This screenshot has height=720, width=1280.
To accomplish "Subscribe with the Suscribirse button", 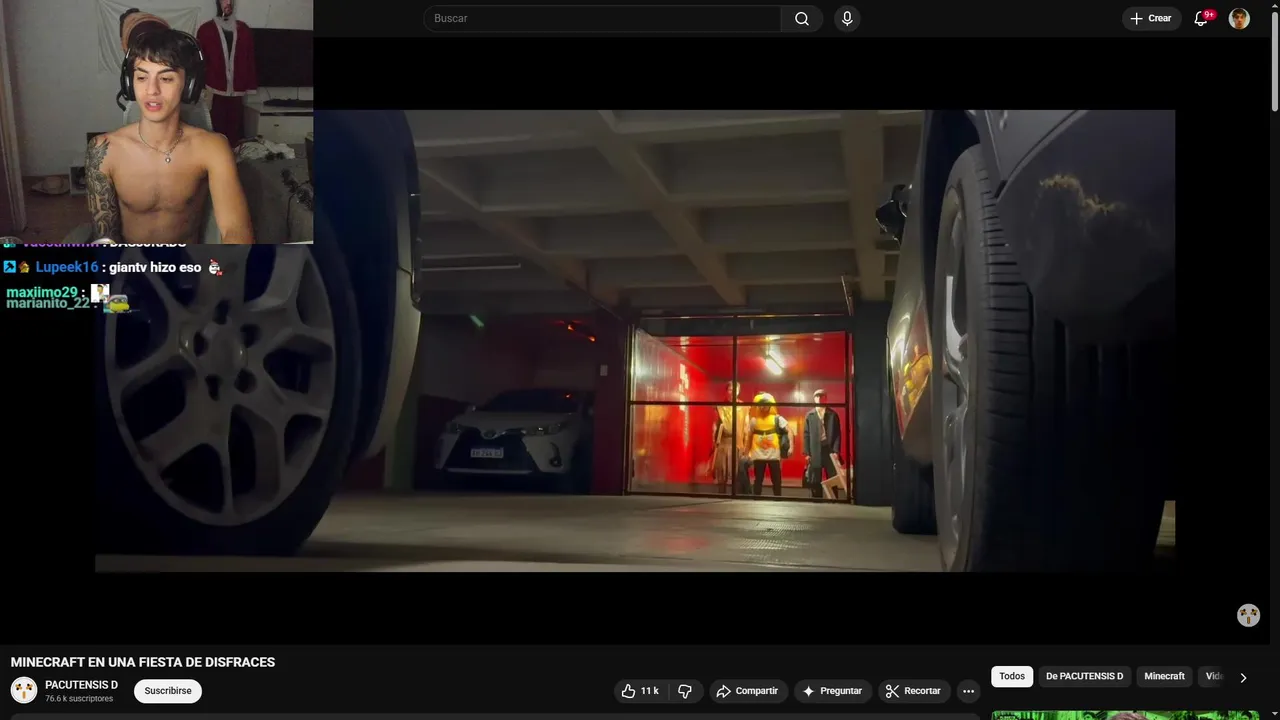I will 168,691.
